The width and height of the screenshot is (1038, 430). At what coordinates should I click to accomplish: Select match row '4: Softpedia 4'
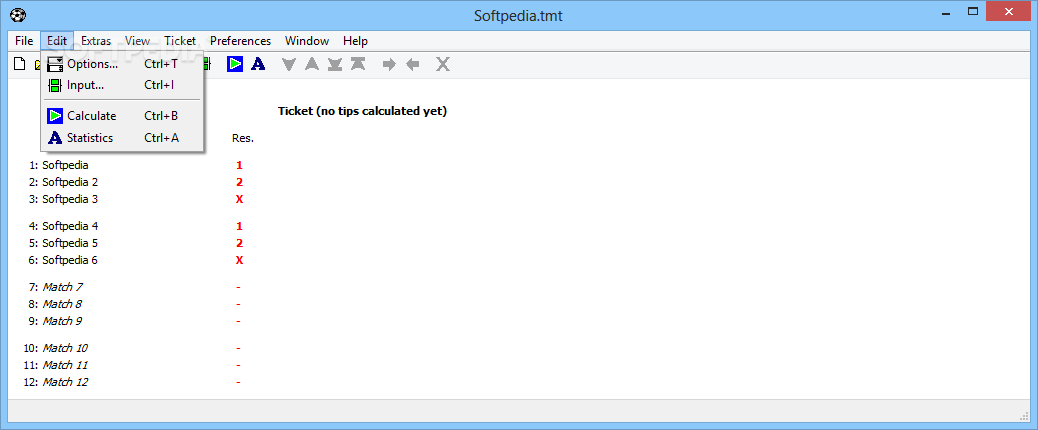click(x=64, y=226)
